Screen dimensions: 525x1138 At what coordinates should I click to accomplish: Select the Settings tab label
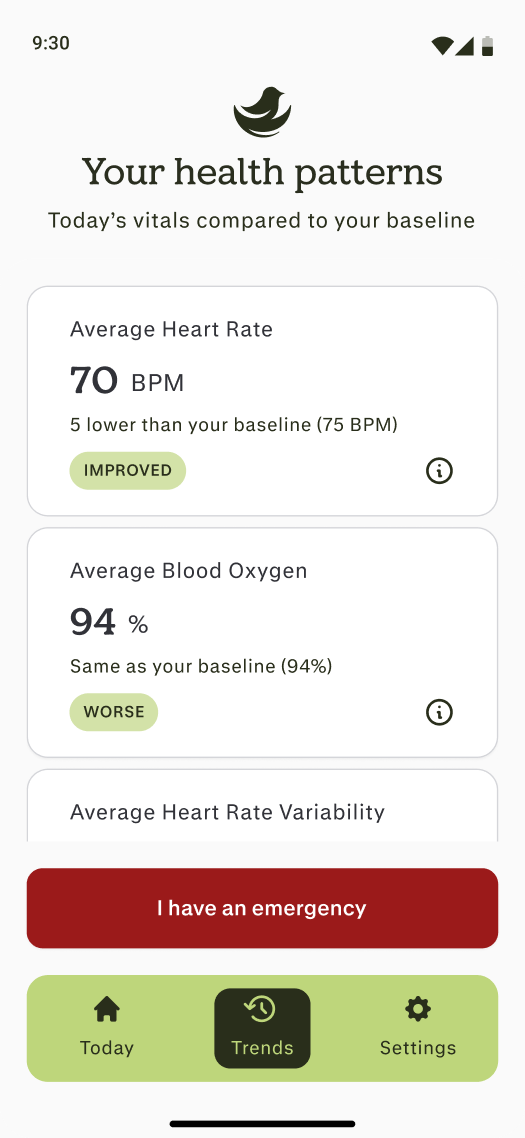pyautogui.click(x=418, y=1047)
